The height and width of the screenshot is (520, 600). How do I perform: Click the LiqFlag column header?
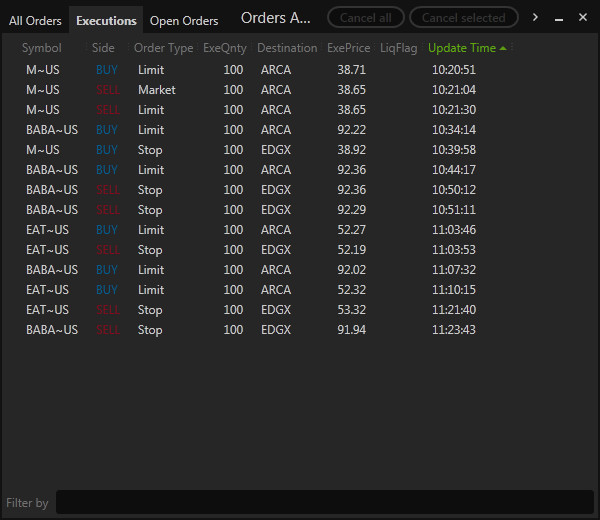click(x=399, y=48)
